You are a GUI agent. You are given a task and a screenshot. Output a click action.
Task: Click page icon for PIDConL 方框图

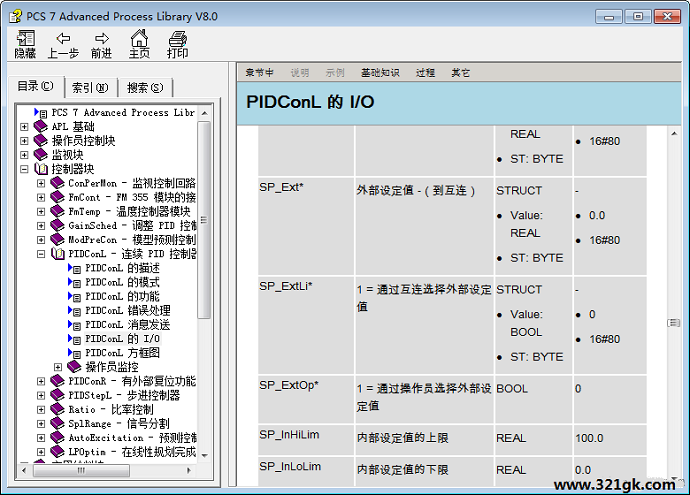(75, 353)
